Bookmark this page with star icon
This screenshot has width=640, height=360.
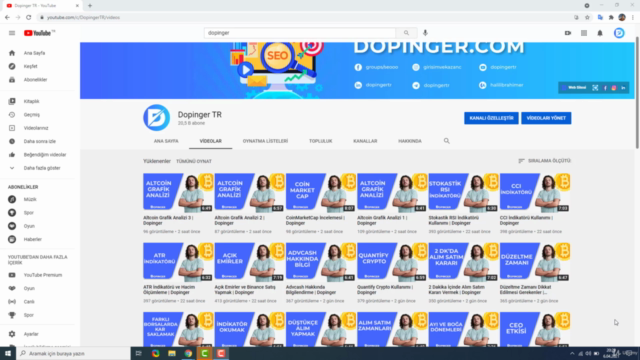(587, 18)
